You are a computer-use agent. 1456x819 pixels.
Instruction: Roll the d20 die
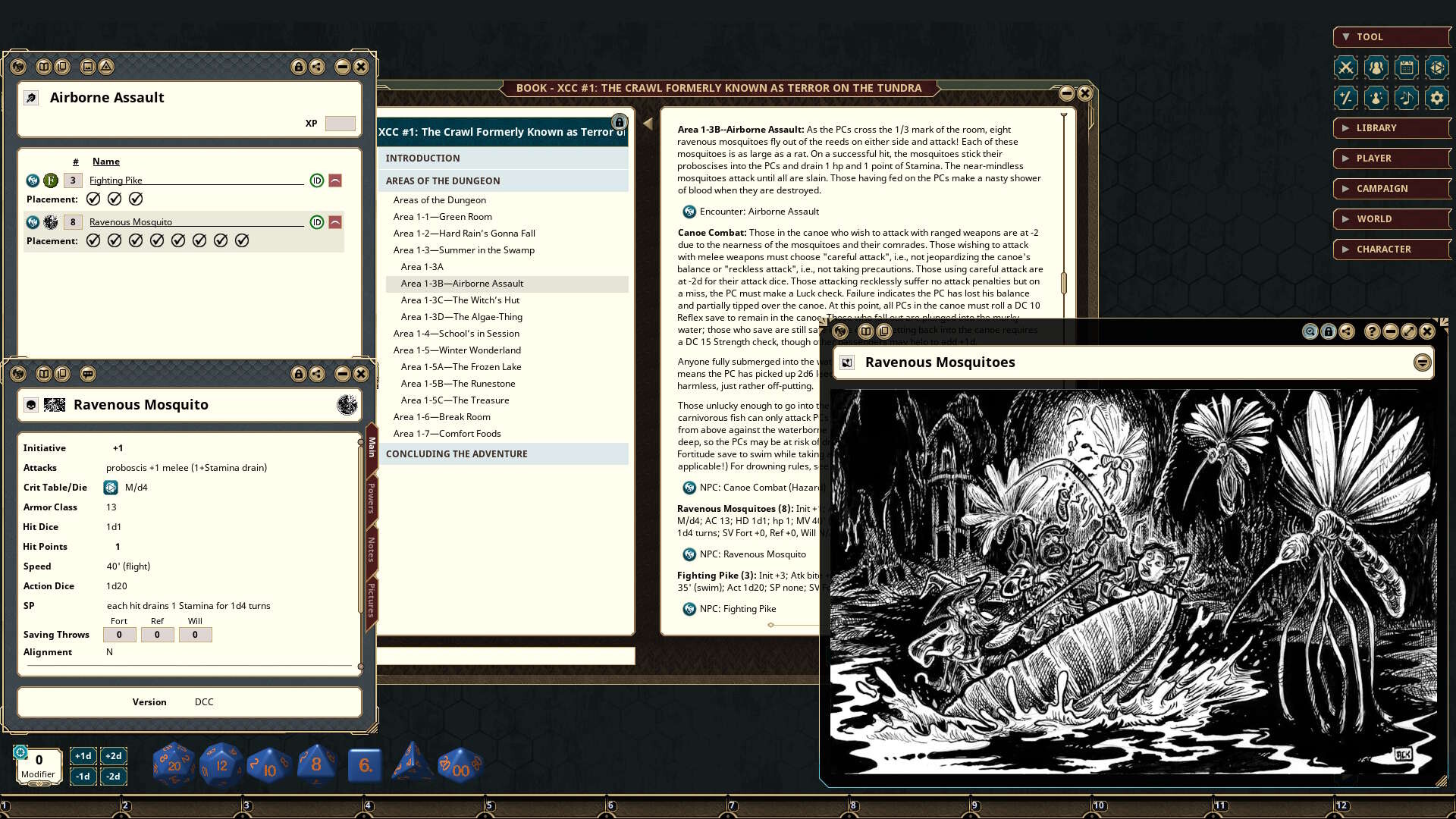174,764
